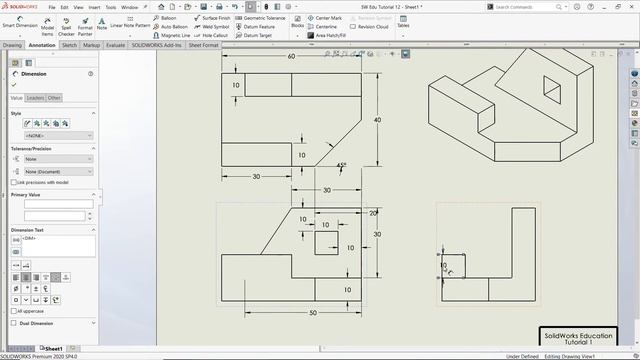Insert diameter symbol in dimension text

point(16,289)
